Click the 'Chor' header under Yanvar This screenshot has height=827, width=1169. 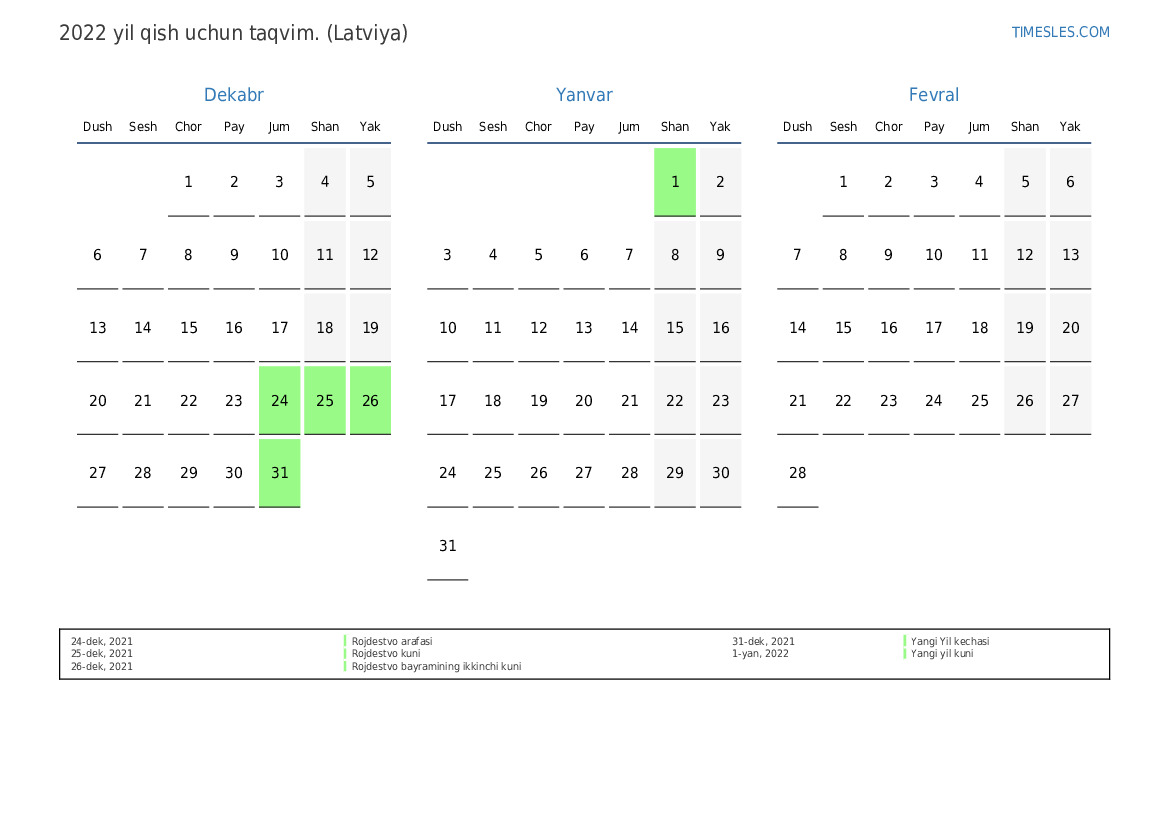click(x=538, y=127)
